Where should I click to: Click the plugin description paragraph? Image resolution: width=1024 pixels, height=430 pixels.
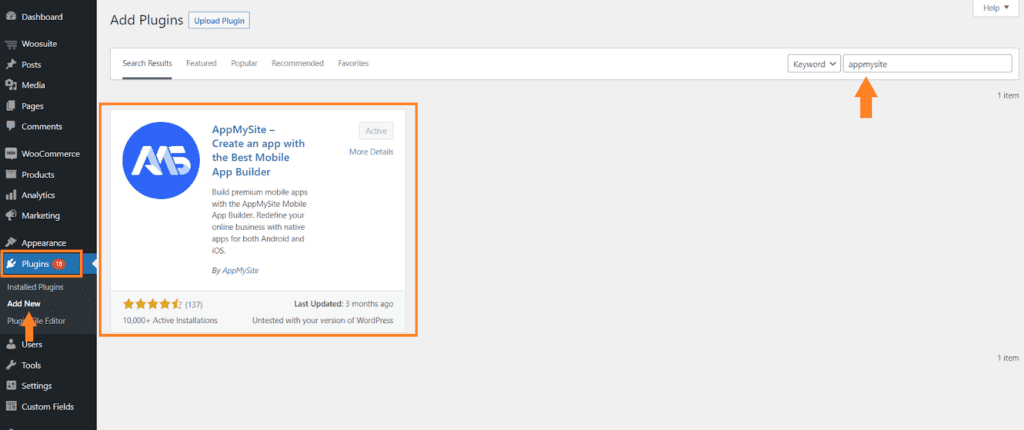pyautogui.click(x=259, y=222)
